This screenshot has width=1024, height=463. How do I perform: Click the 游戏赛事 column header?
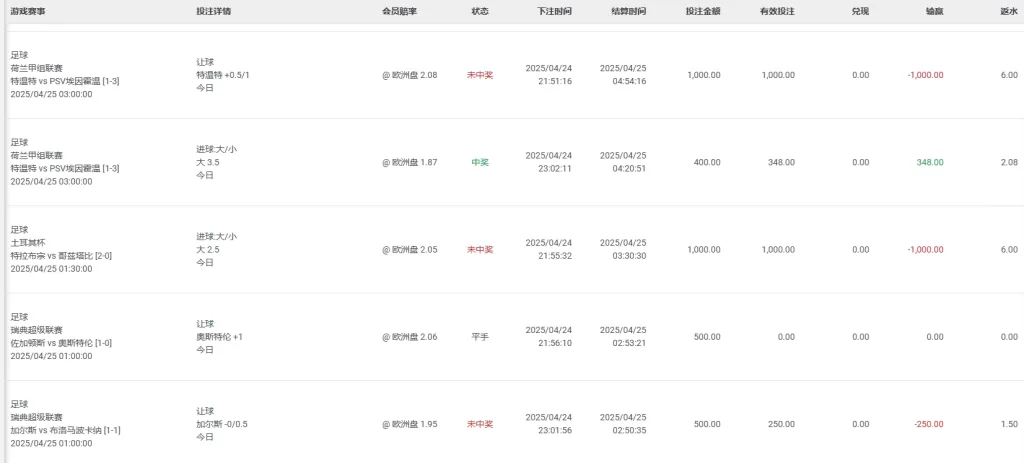click(27, 12)
